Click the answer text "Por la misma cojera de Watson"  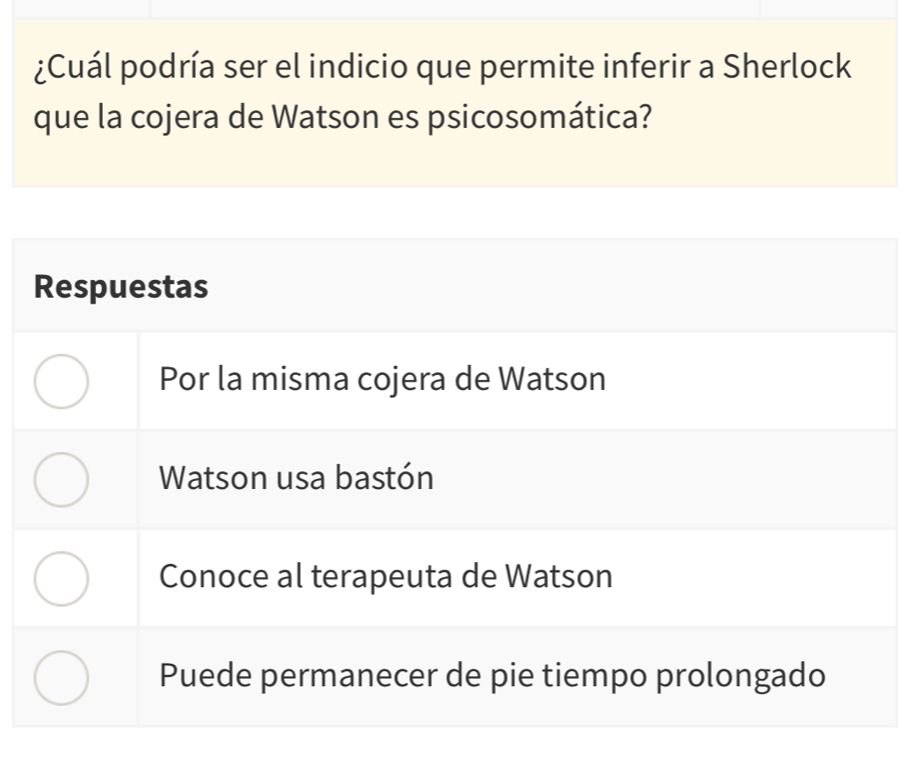[382, 381]
